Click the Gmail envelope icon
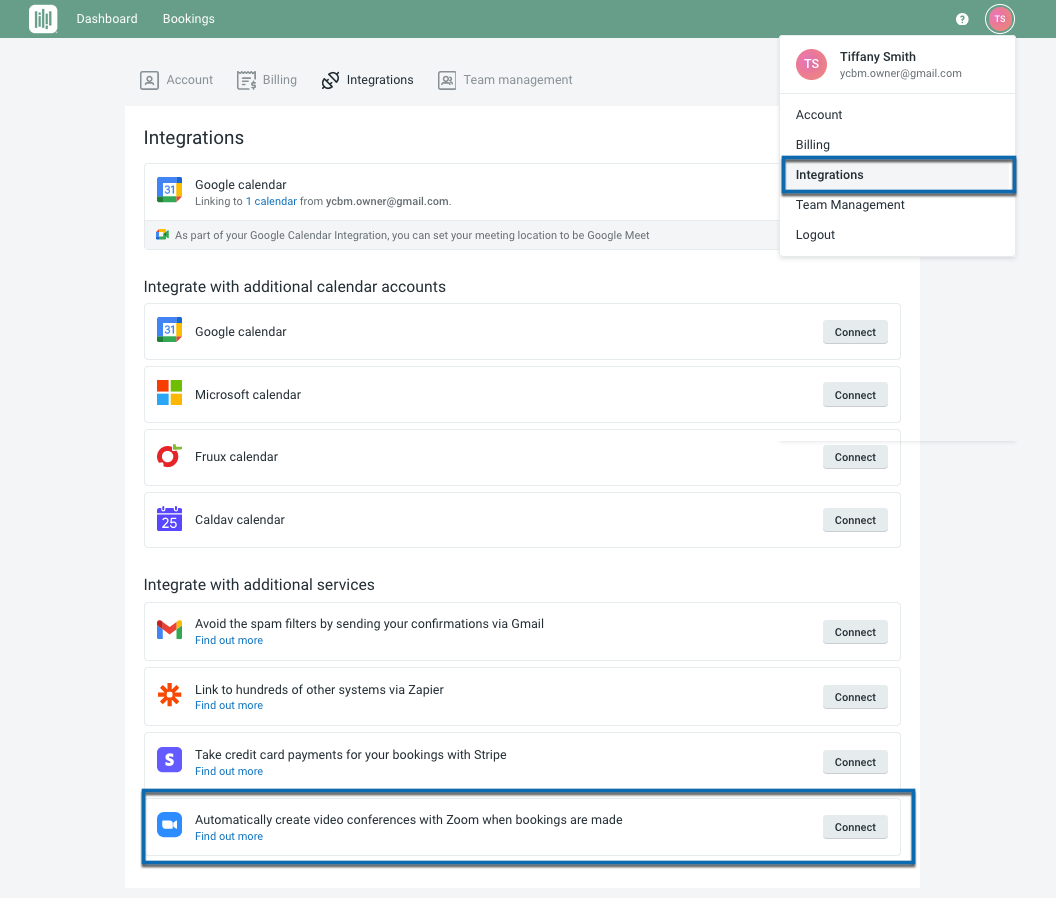Viewport: 1056px width, 898px height. coord(169,630)
